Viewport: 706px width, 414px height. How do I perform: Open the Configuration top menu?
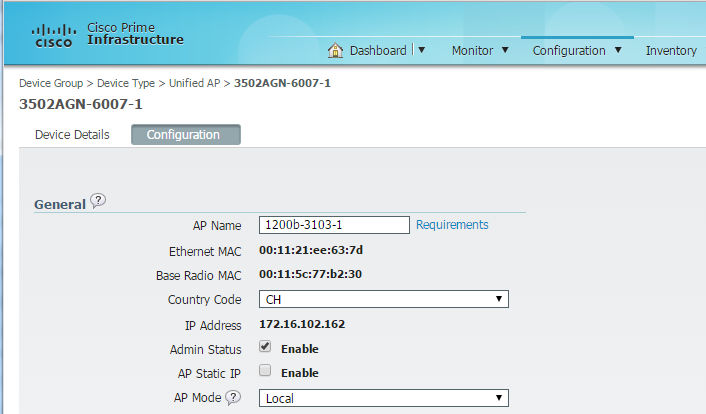[569, 50]
